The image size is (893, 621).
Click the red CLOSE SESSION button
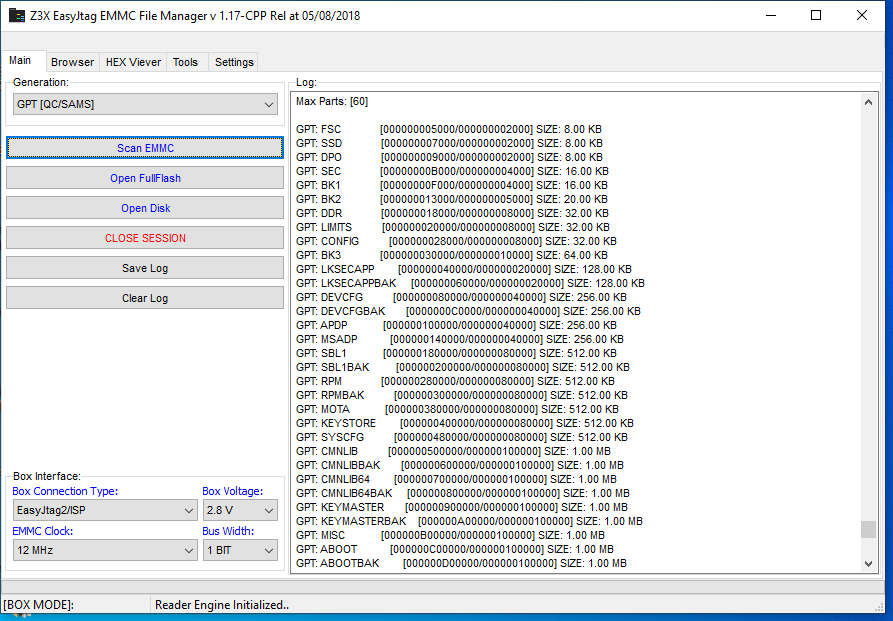pyautogui.click(x=145, y=238)
